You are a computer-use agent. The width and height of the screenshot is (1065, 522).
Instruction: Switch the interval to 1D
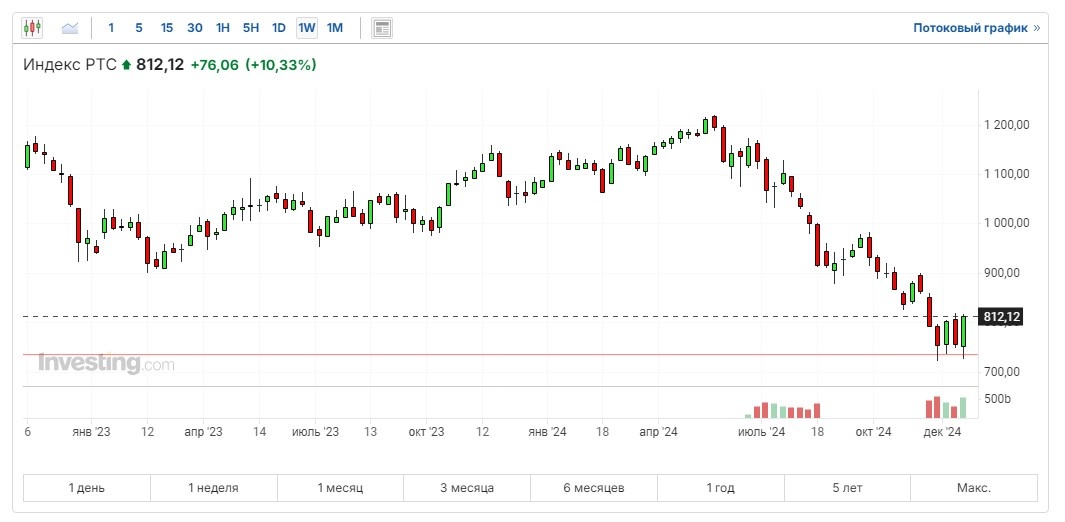tap(279, 28)
